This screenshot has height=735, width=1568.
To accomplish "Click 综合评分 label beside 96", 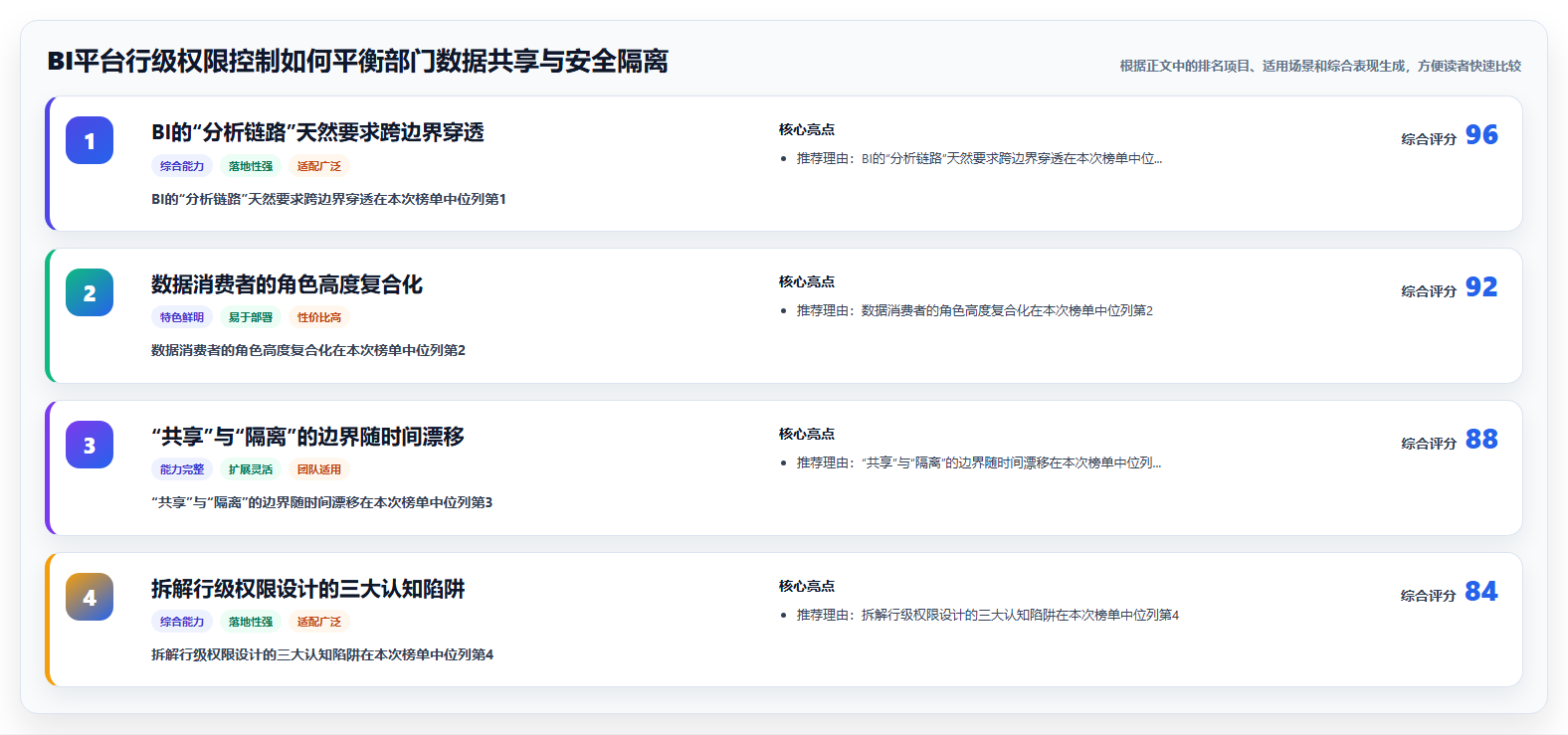I will [x=1429, y=139].
